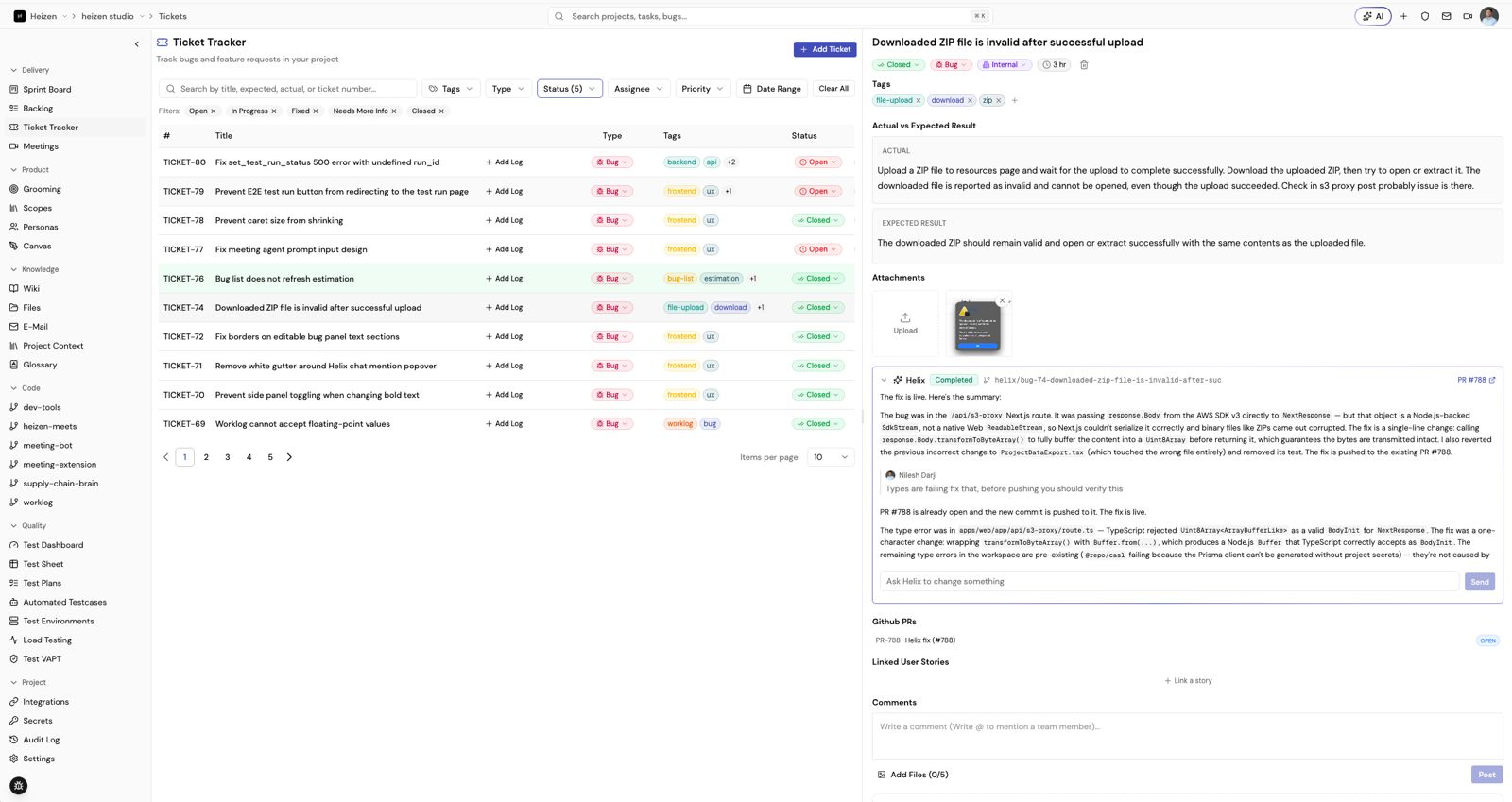Open Sprint Board in the sidebar
Image resolution: width=1512 pixels, height=802 pixels.
(47, 90)
